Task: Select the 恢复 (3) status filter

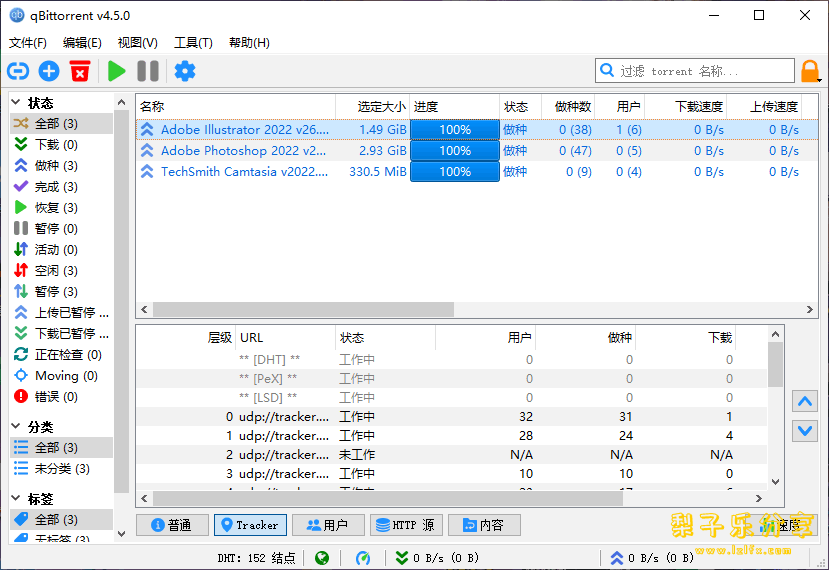Action: 61,208
